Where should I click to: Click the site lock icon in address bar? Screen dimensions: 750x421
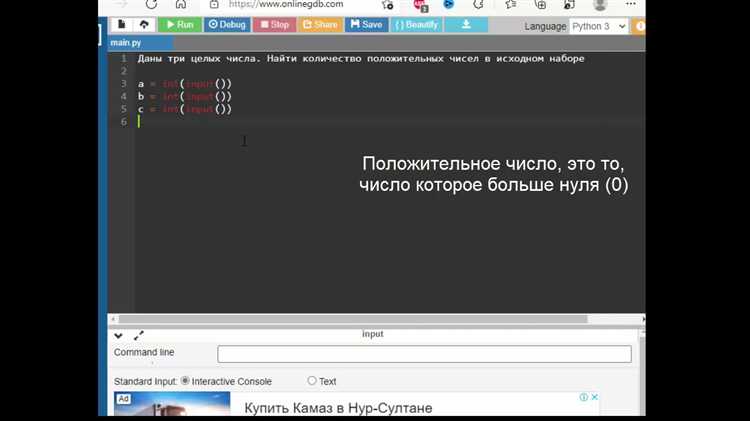click(214, 4)
